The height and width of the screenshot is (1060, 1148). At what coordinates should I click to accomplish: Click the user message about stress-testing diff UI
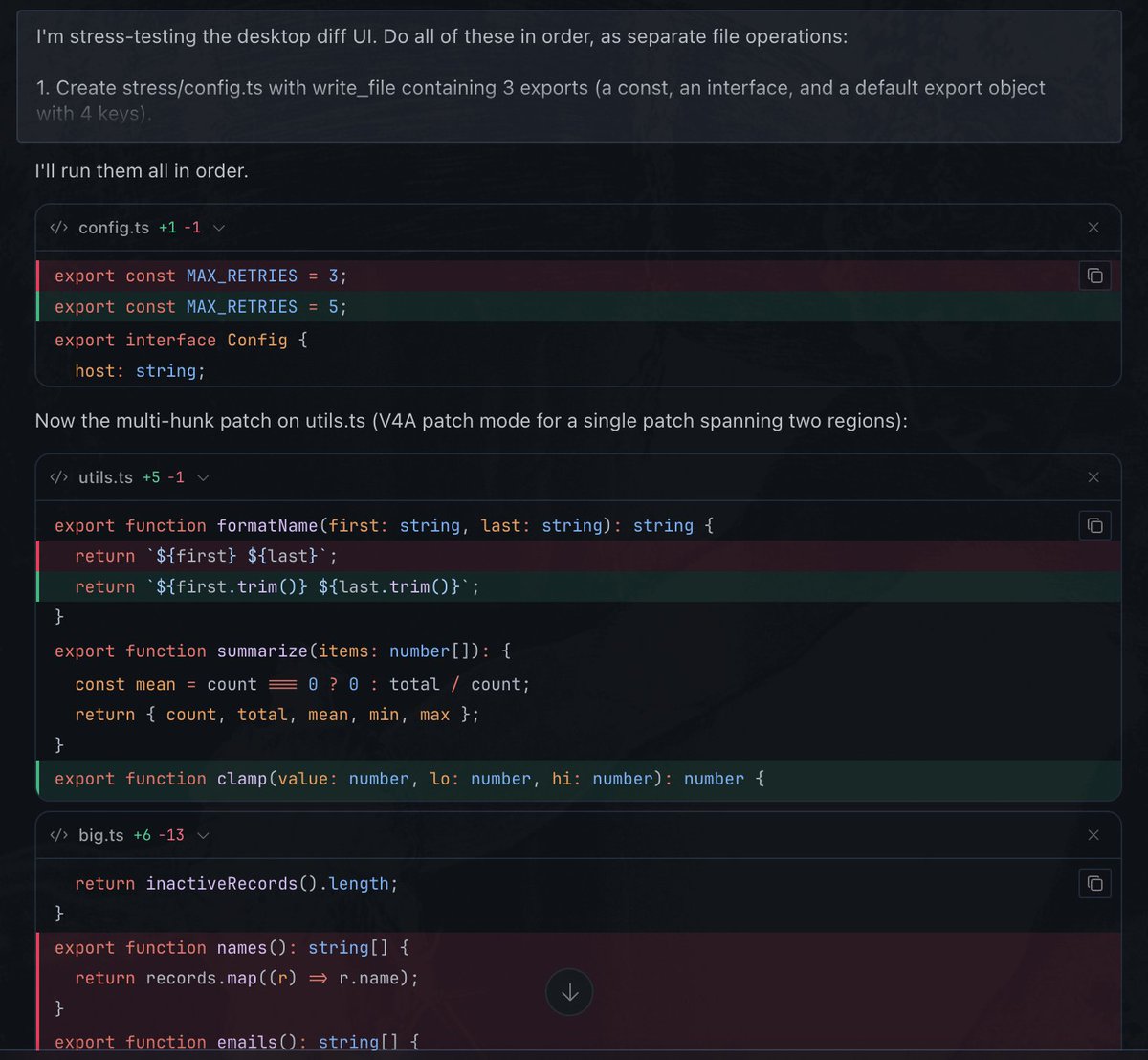click(569, 77)
